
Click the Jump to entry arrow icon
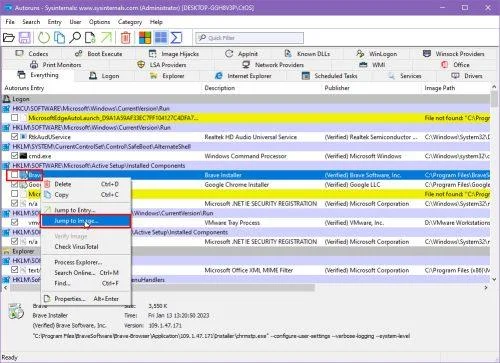107,38
